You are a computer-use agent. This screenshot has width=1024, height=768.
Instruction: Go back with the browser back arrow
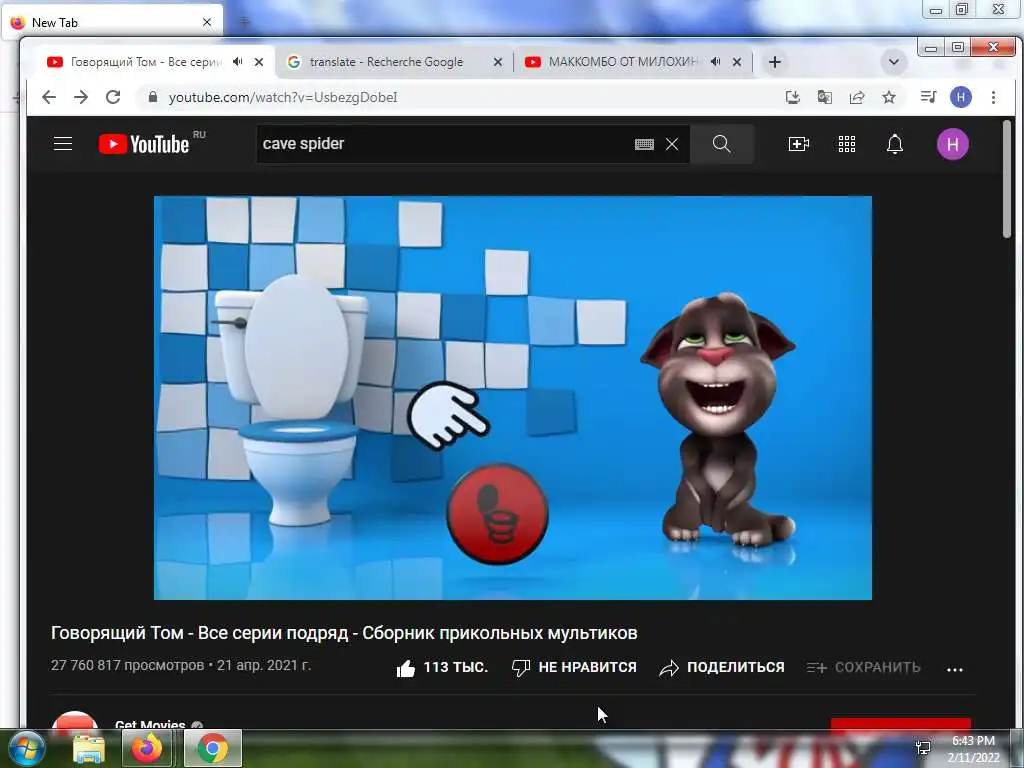pos(49,97)
